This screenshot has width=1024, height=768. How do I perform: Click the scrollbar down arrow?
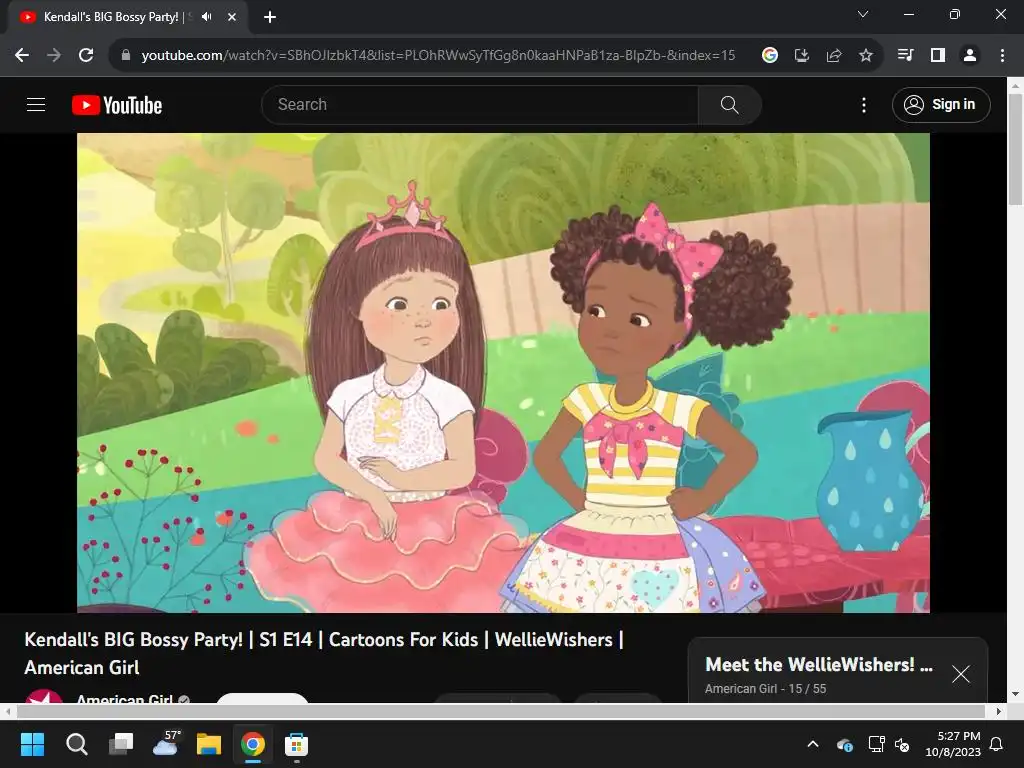pos(1016,694)
